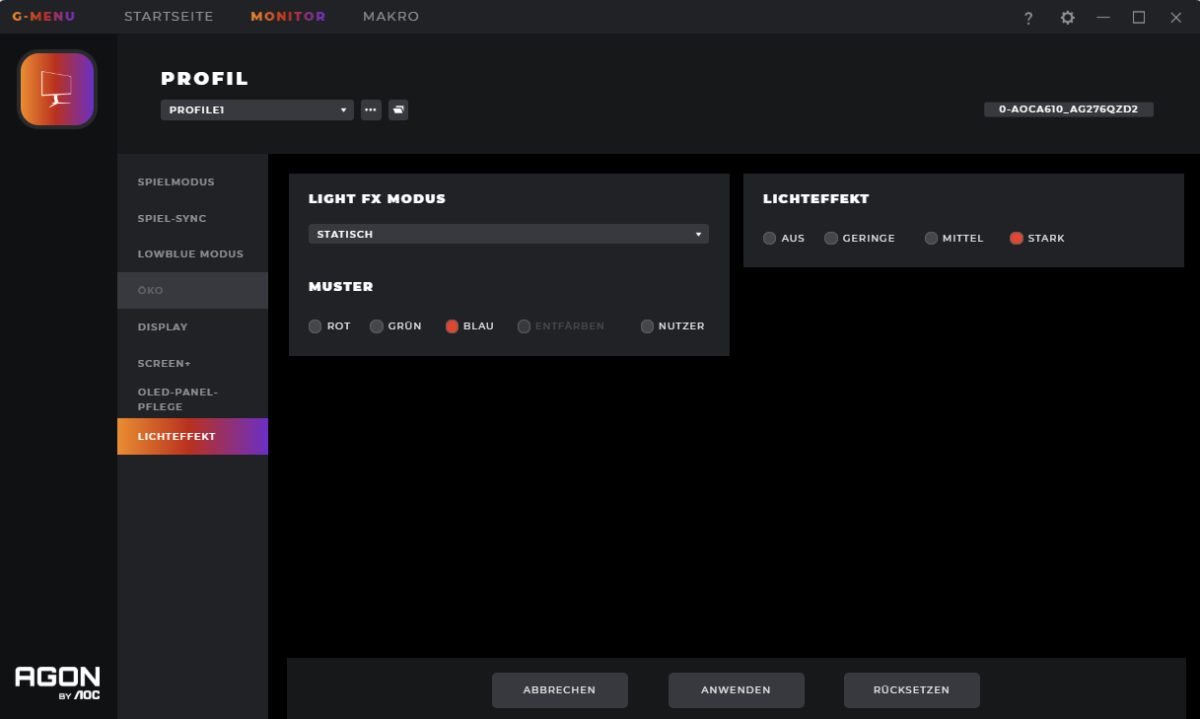Select the ROT pattern radio button
The width and height of the screenshot is (1200, 719).
(x=316, y=326)
